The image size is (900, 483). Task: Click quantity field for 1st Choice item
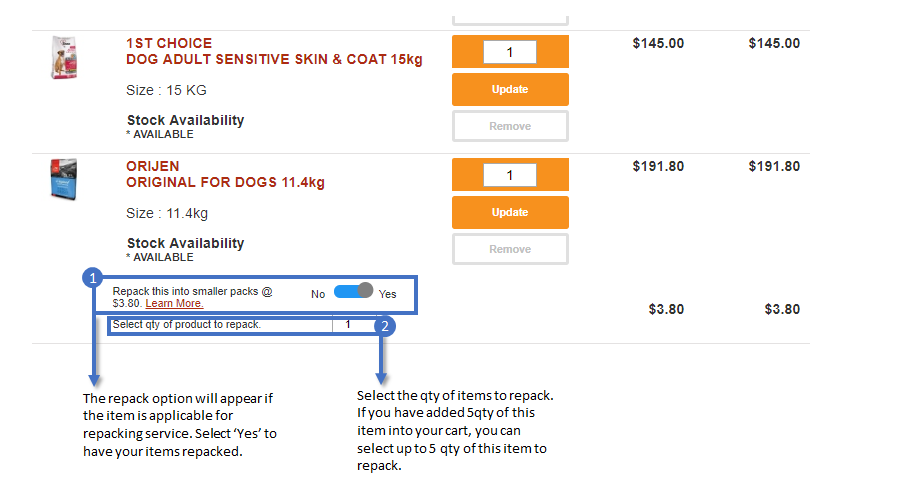pyautogui.click(x=510, y=52)
